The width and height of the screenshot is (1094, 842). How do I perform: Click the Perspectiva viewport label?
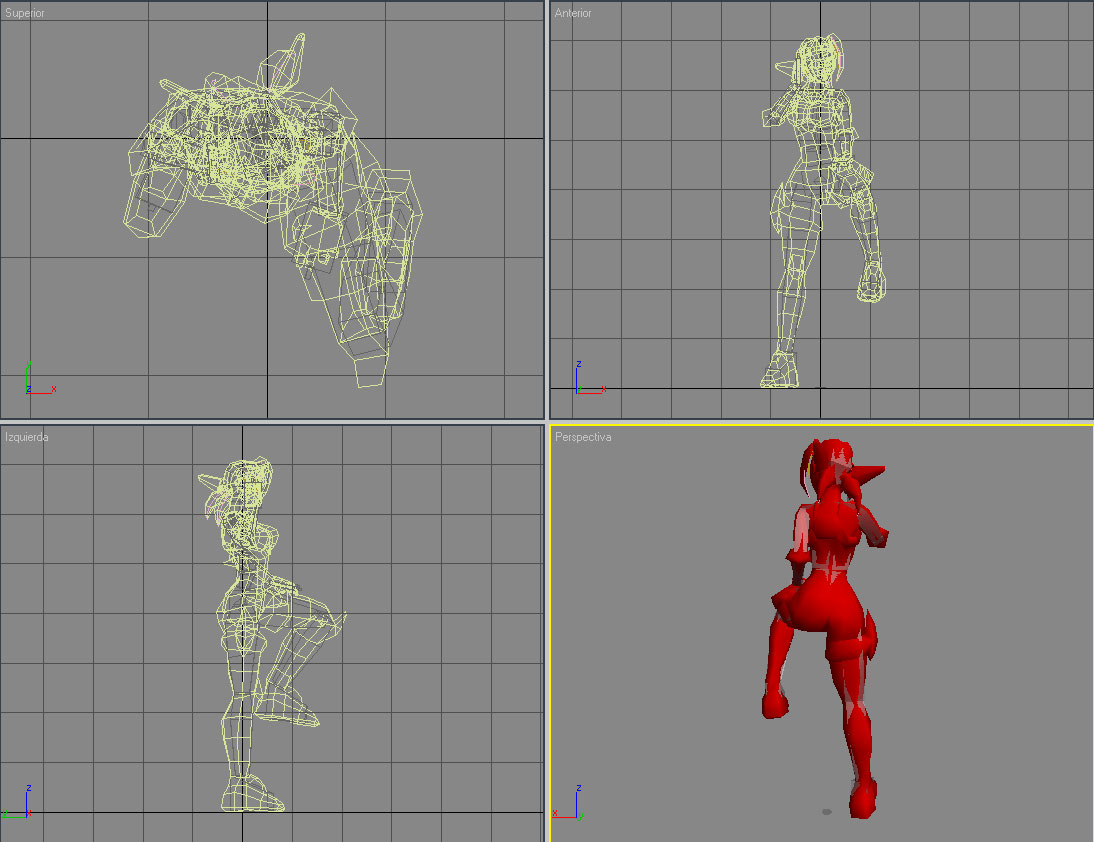point(583,437)
